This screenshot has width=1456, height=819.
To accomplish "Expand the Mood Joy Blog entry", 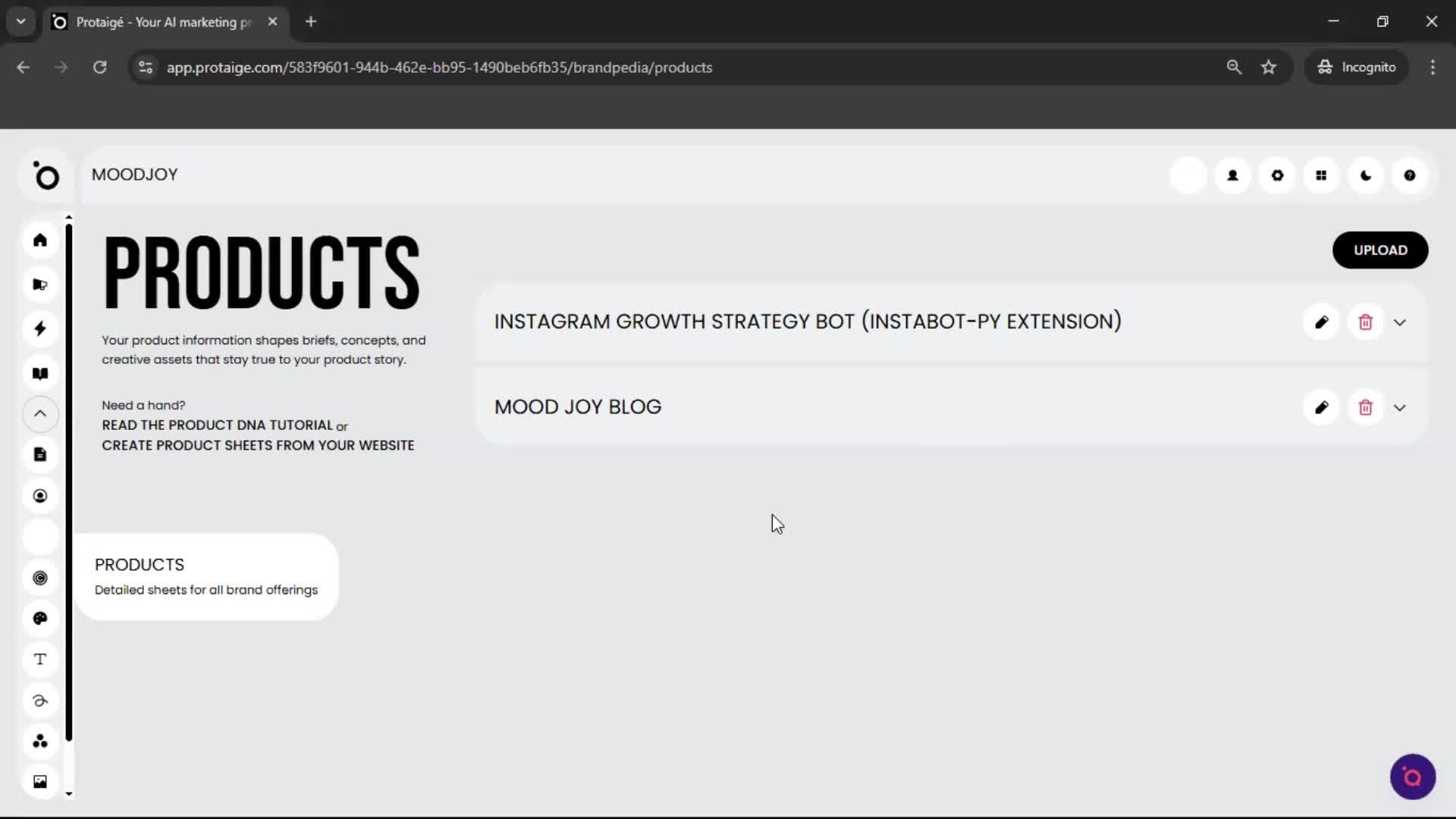I will click(x=1400, y=407).
